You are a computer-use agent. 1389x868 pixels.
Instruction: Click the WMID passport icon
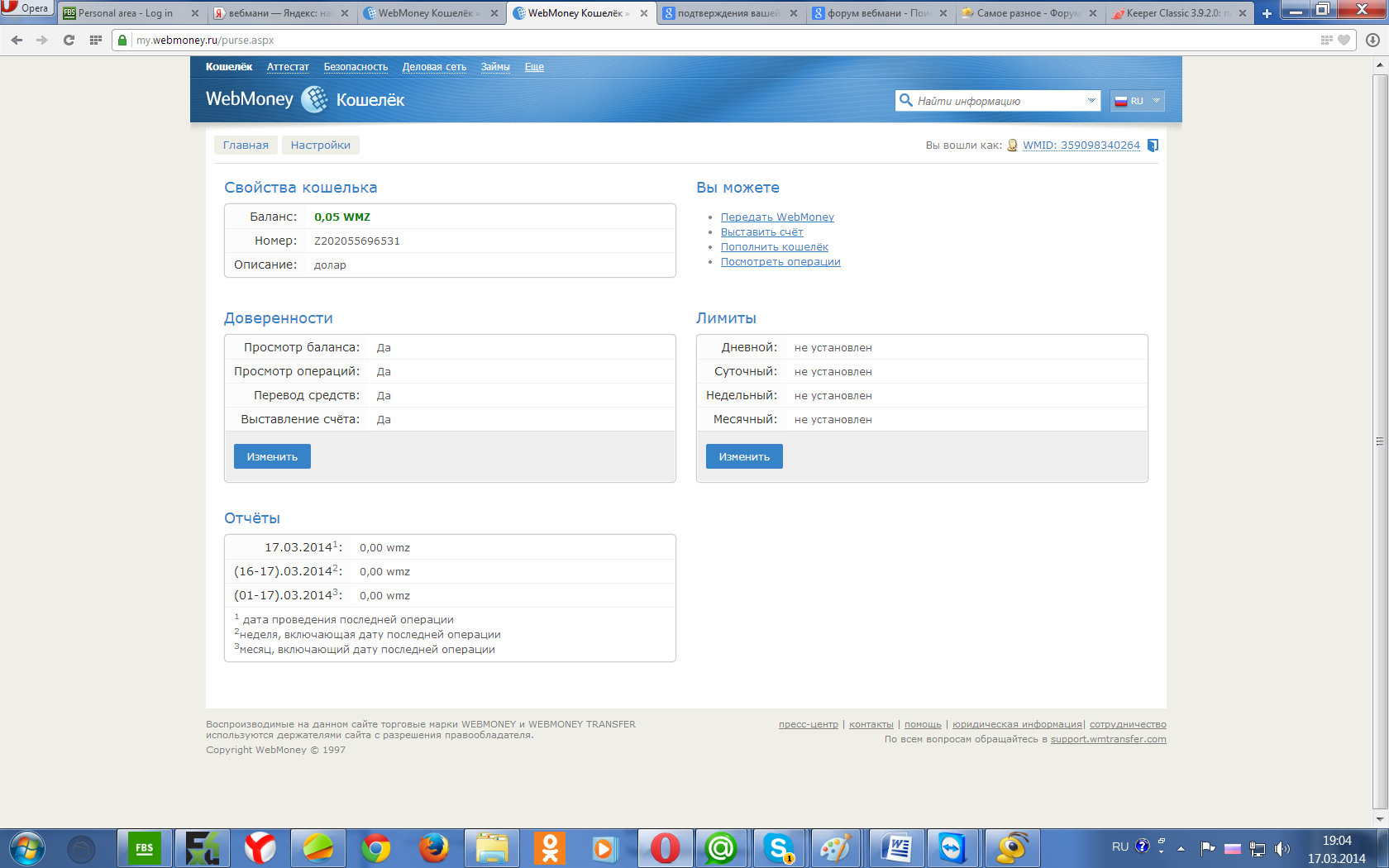(x=1012, y=145)
